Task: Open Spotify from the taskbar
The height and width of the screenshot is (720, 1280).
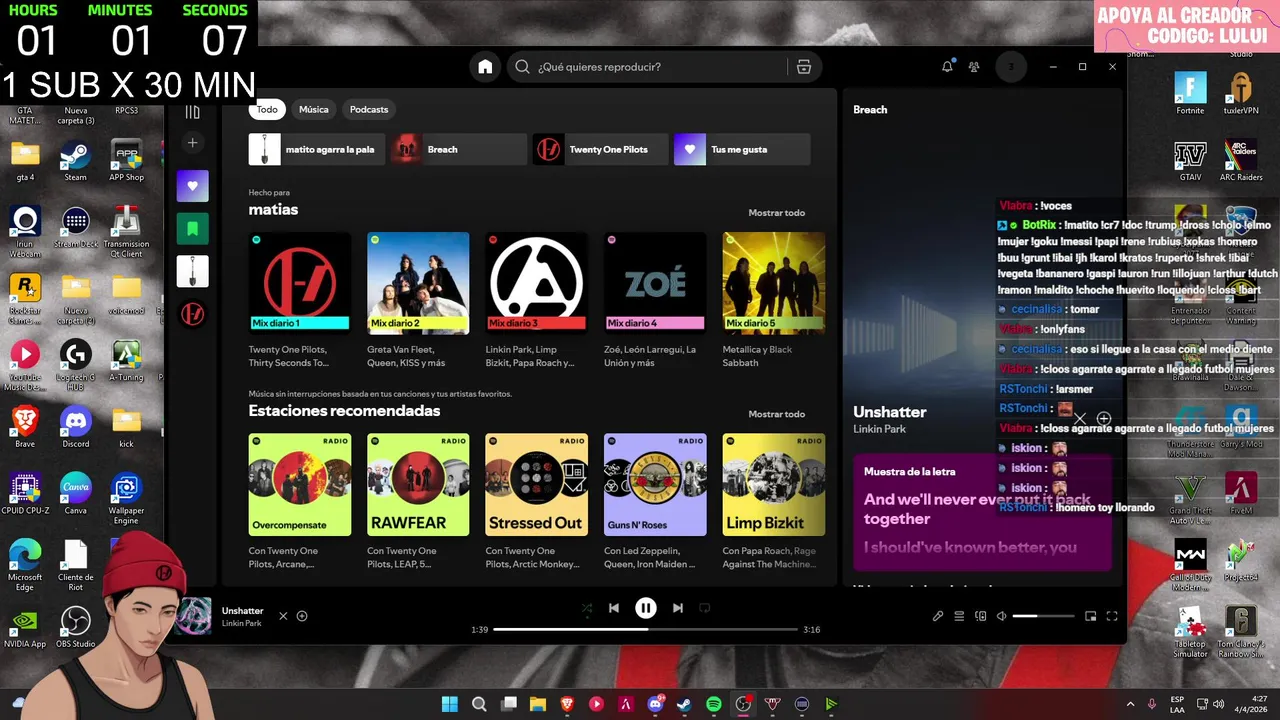Action: point(714,704)
